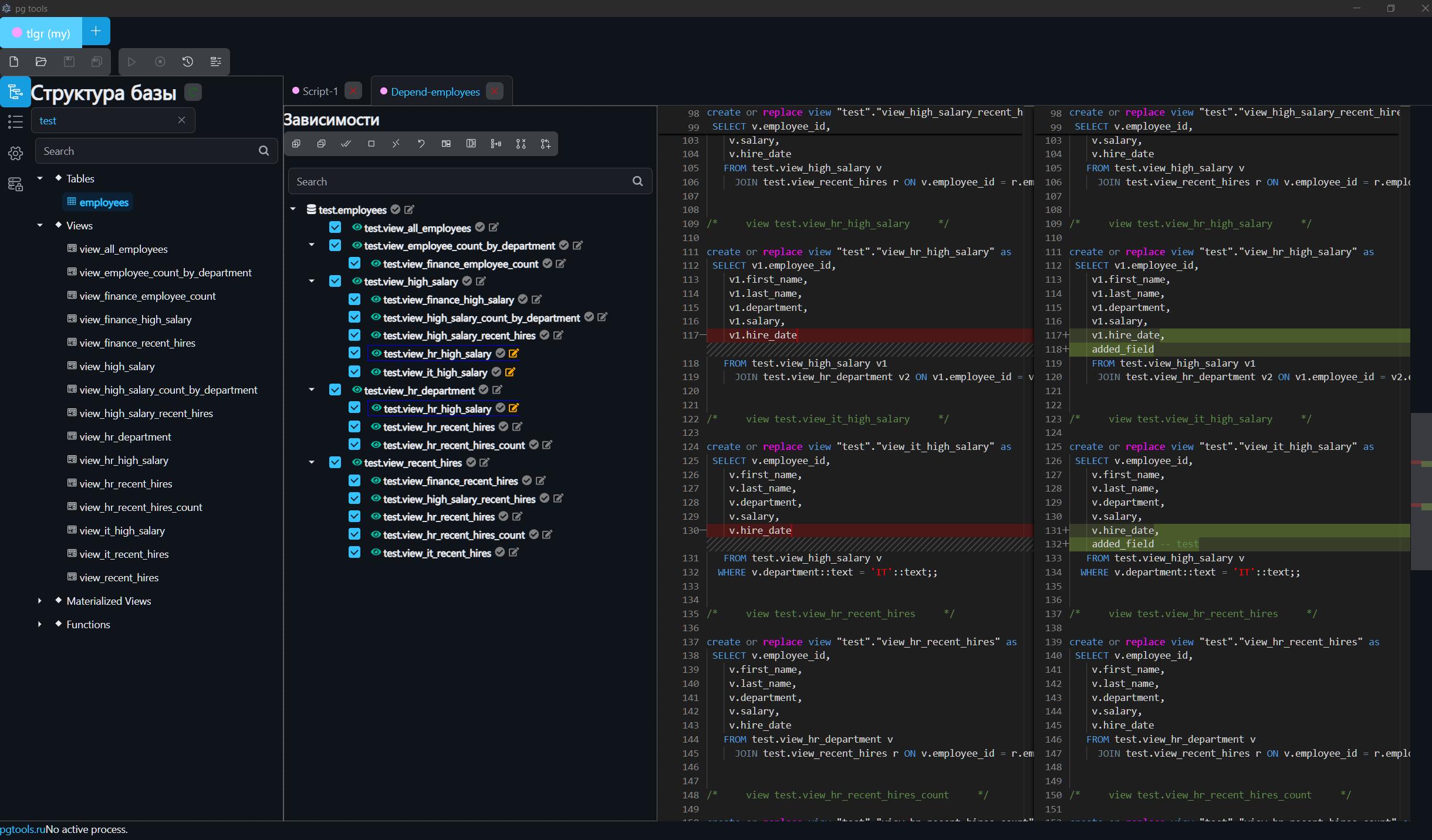The image size is (1432, 840).
Task: Collapse test.view_hr_department dependency branch
Action: point(312,390)
